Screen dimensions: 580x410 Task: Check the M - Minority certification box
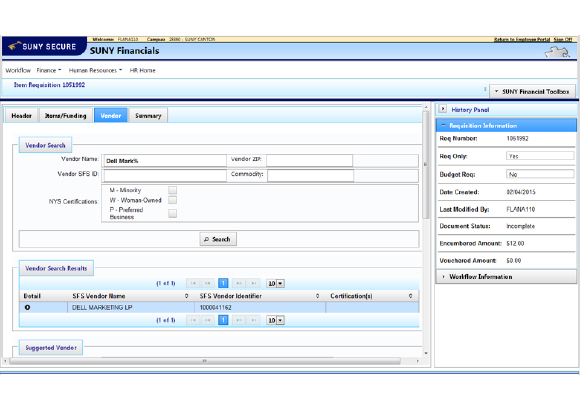[172, 190]
